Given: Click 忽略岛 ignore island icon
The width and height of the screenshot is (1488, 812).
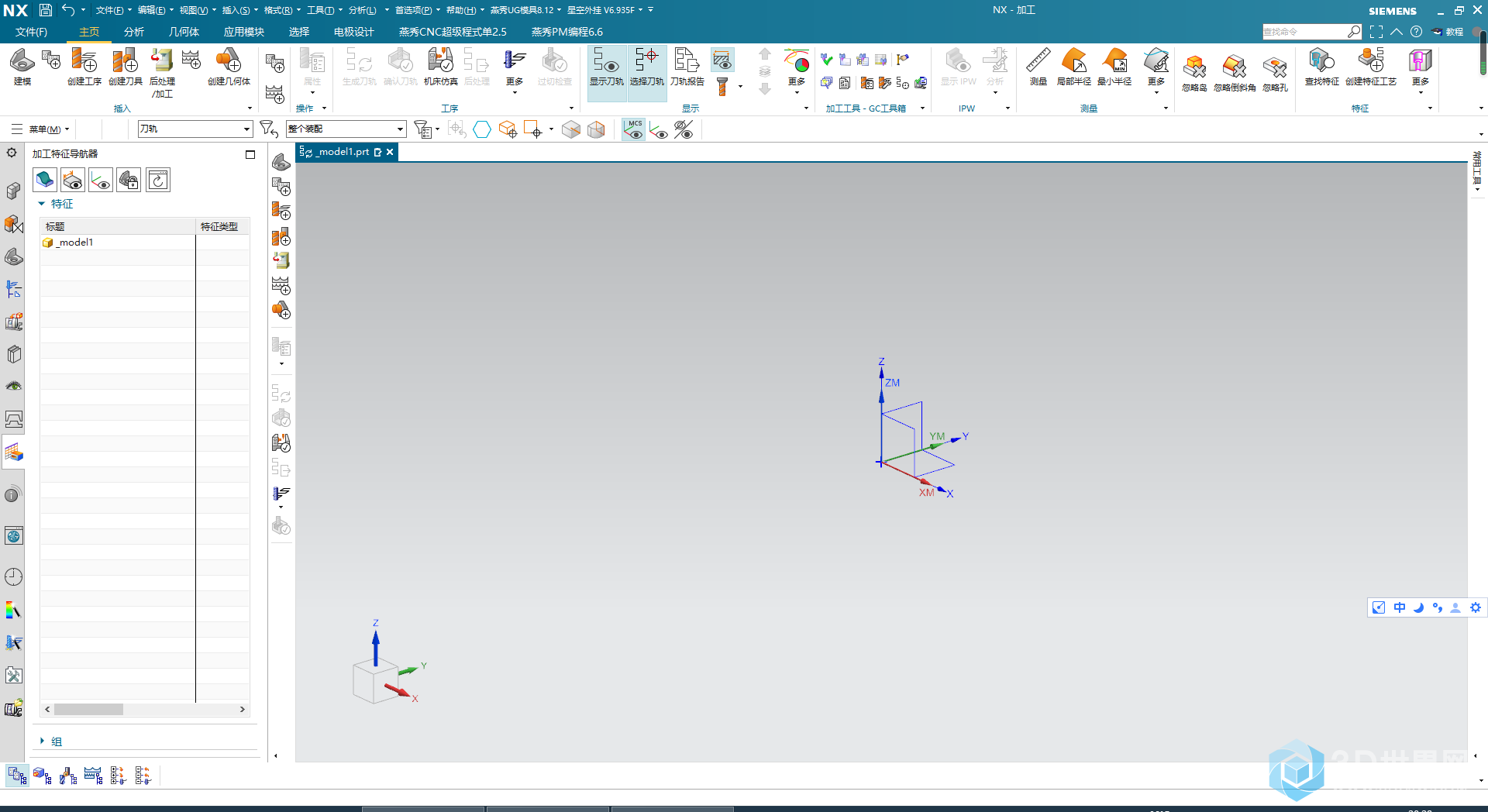Looking at the screenshot, I should click(1194, 73).
